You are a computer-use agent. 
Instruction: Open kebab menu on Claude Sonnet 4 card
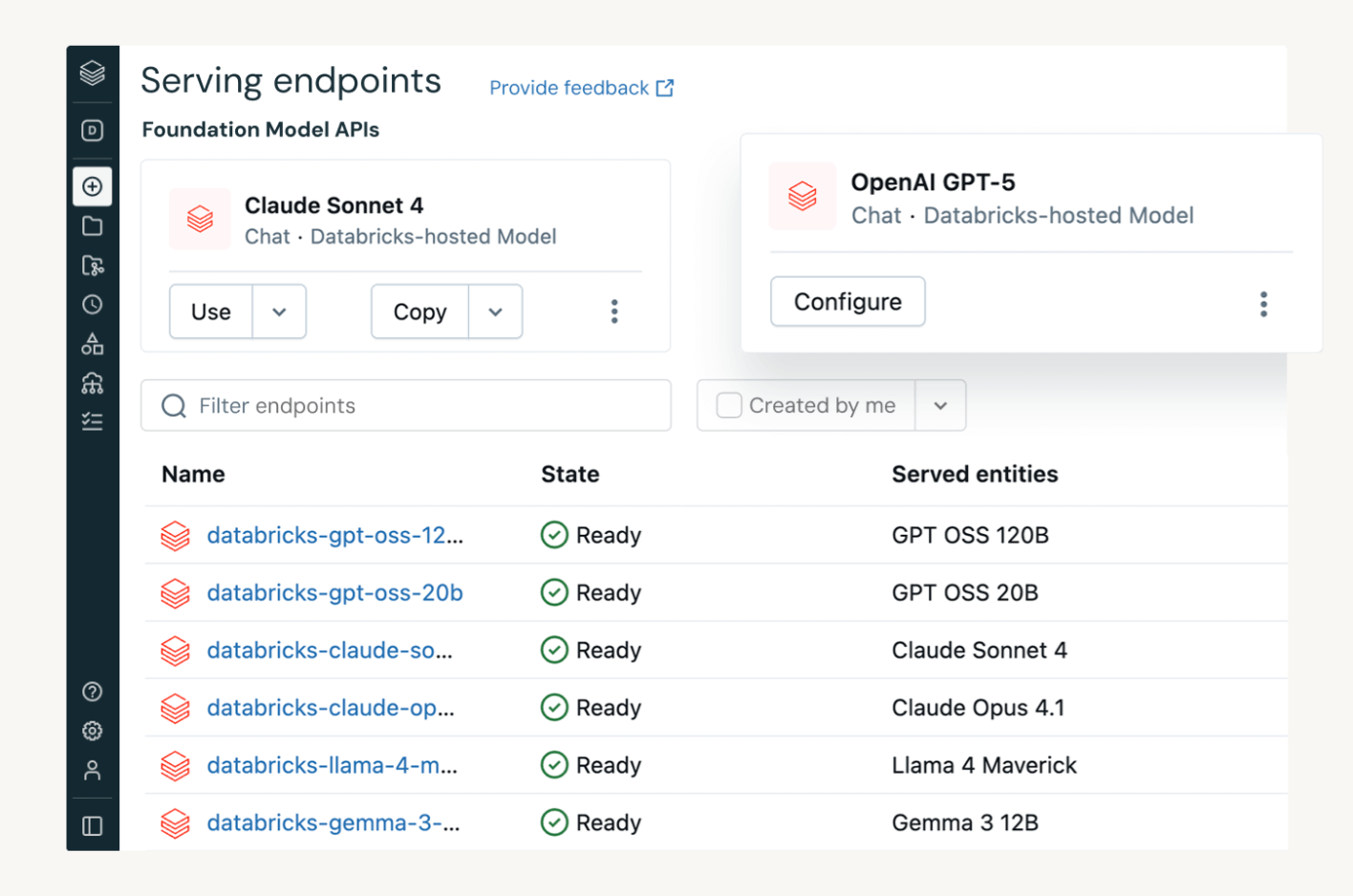[x=614, y=311]
